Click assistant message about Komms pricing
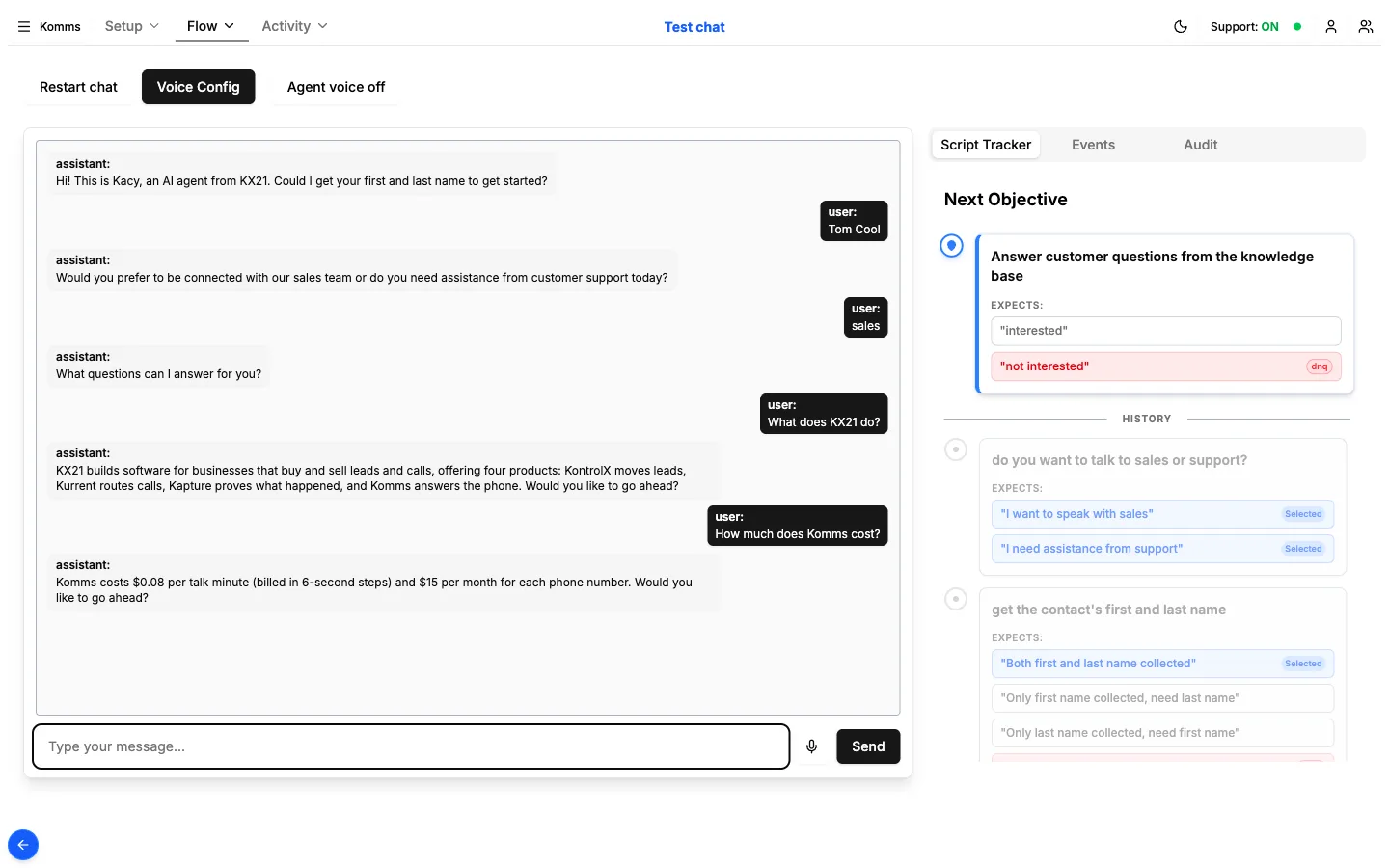 pyautogui.click(x=384, y=582)
